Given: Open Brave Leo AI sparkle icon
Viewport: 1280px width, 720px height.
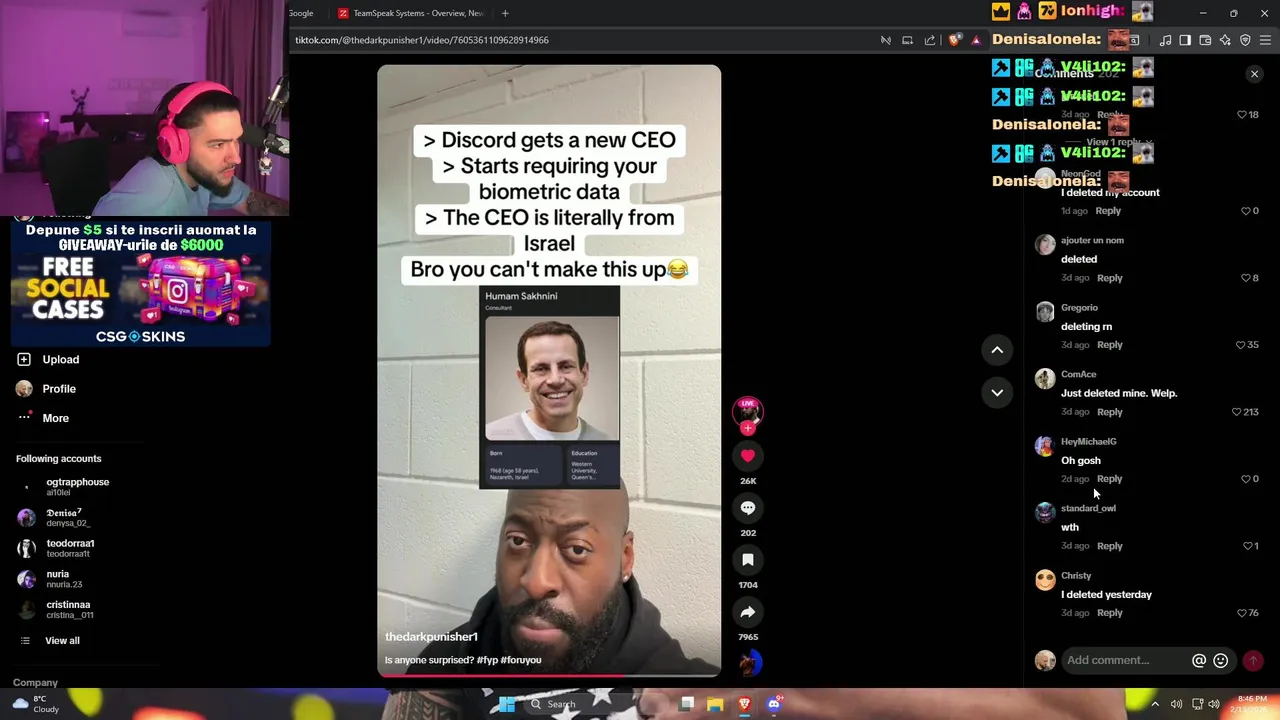Looking at the screenshot, I should click(1225, 40).
